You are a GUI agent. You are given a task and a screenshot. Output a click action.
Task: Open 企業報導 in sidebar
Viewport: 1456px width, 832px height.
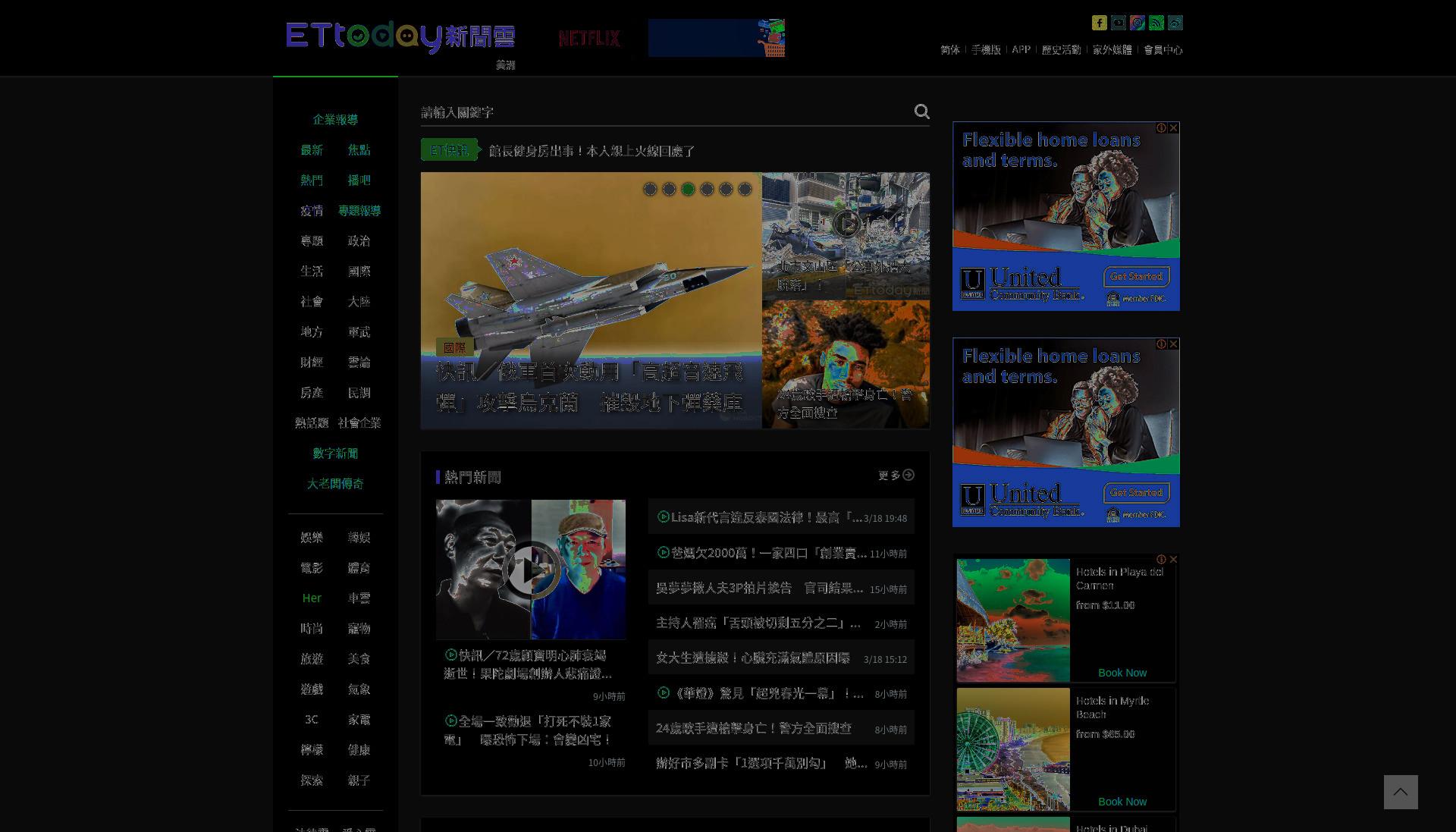(x=335, y=120)
